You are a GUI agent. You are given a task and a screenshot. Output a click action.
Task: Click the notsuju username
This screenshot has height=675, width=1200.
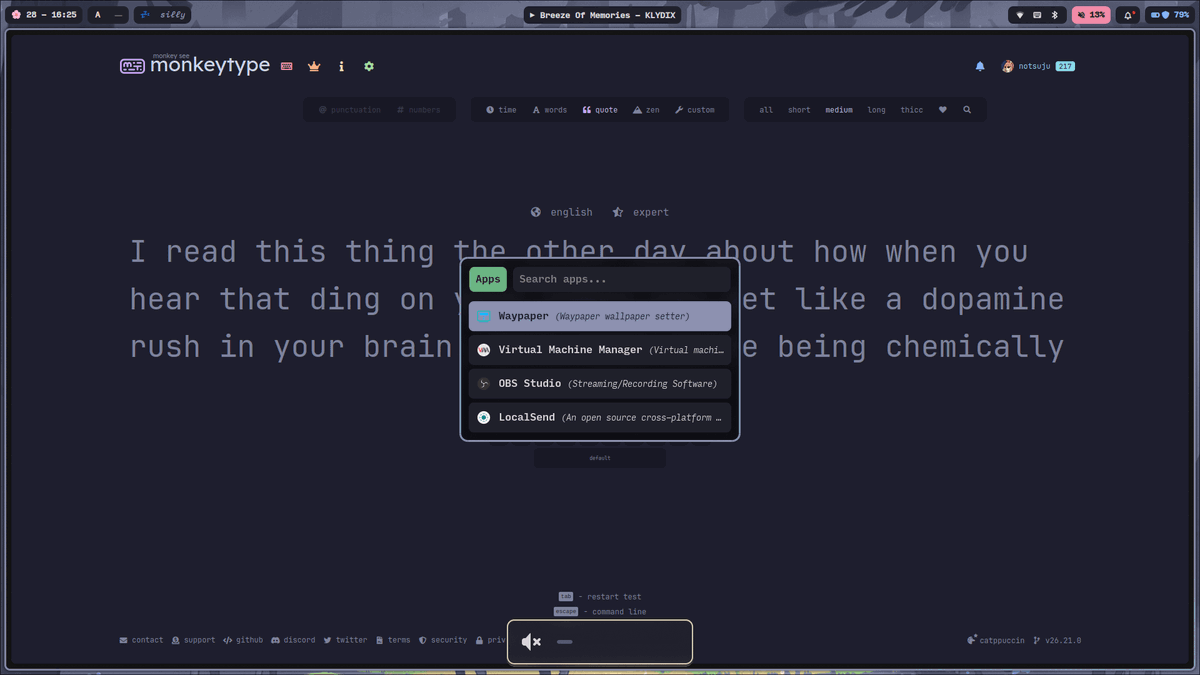[x=1035, y=66]
